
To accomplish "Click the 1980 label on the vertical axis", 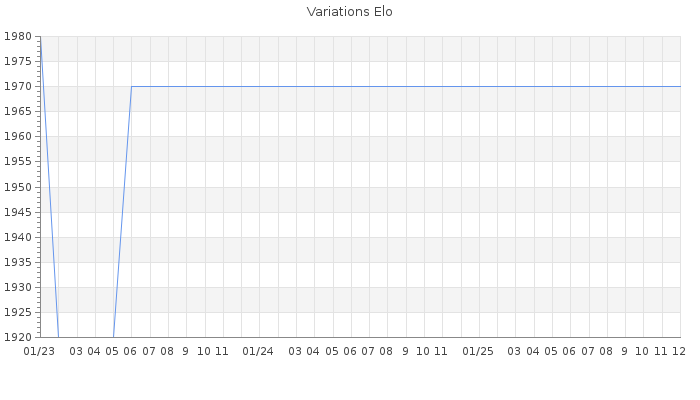I will pyautogui.click(x=18, y=36).
